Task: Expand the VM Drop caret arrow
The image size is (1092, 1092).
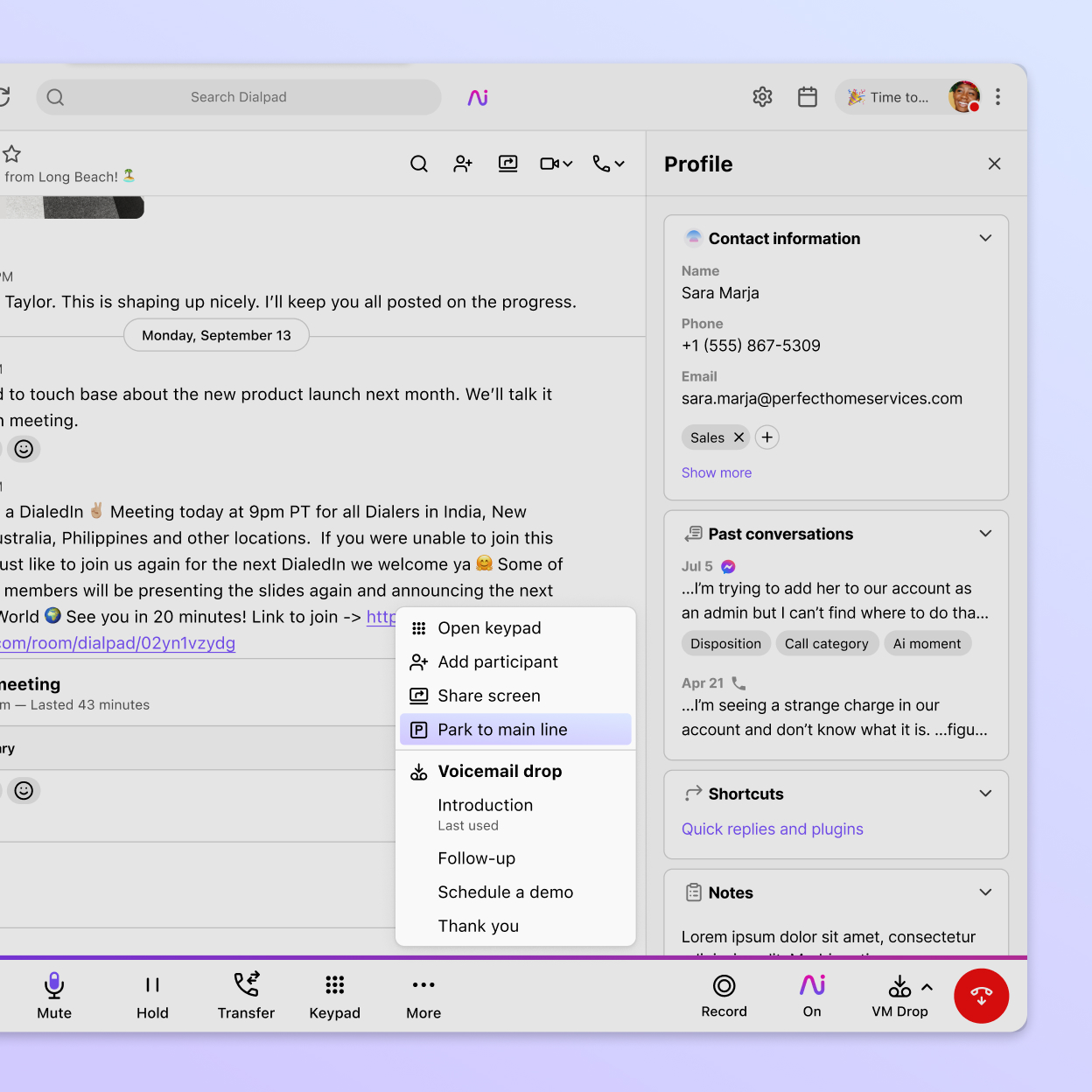Action: point(927,987)
